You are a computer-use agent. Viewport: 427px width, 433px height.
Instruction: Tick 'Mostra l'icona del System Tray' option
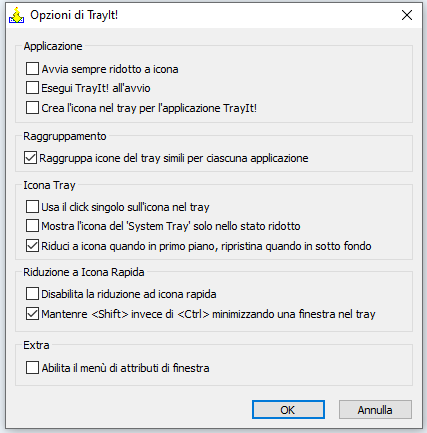click(x=32, y=226)
